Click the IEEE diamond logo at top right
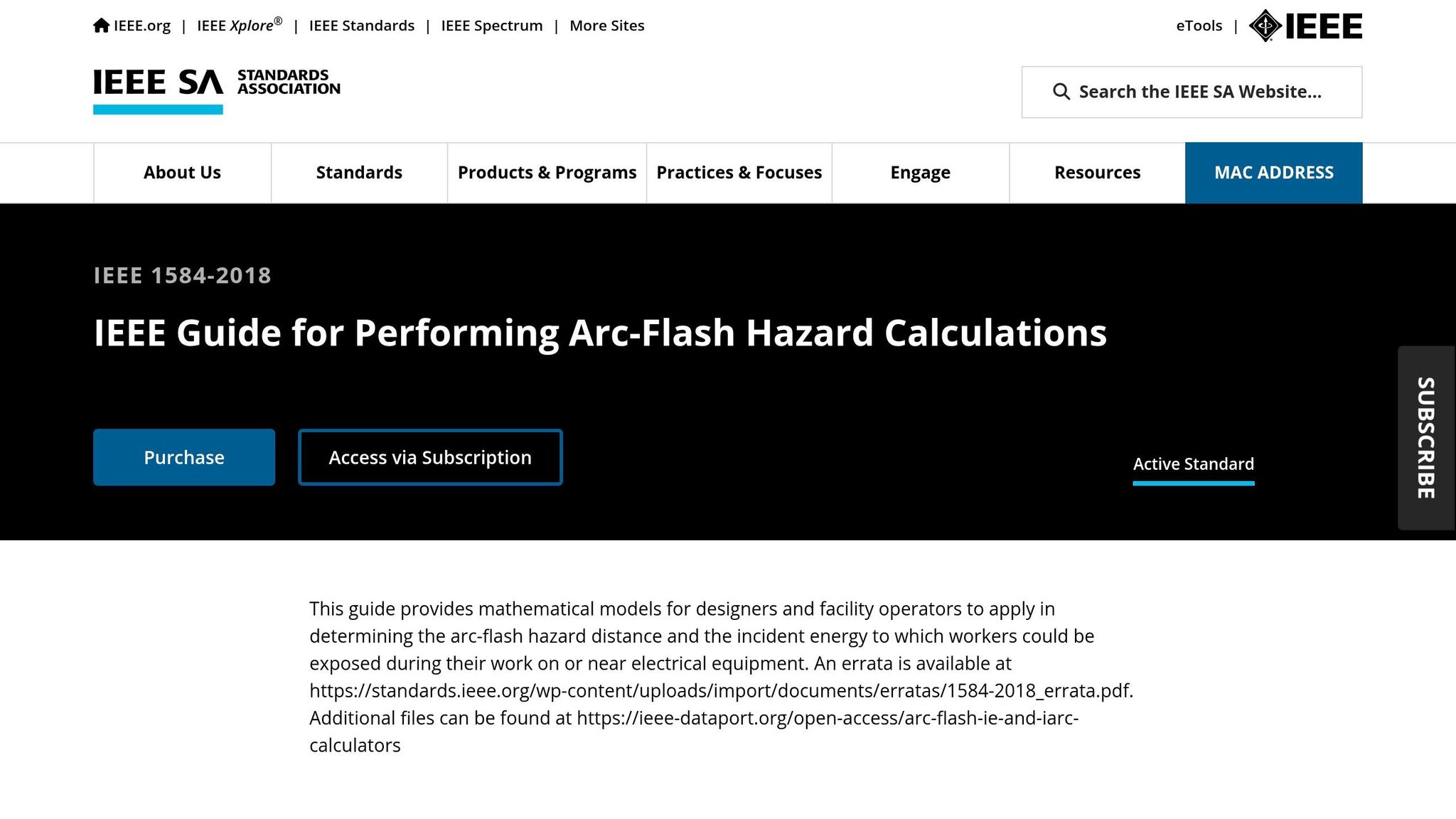1456x819 pixels. 1305,26
